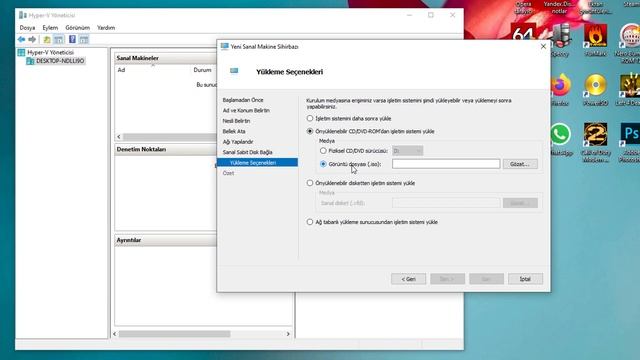Viewport: 640px width, 360px height.
Task: Click the 'İleri >' button
Action: pos(447,279)
